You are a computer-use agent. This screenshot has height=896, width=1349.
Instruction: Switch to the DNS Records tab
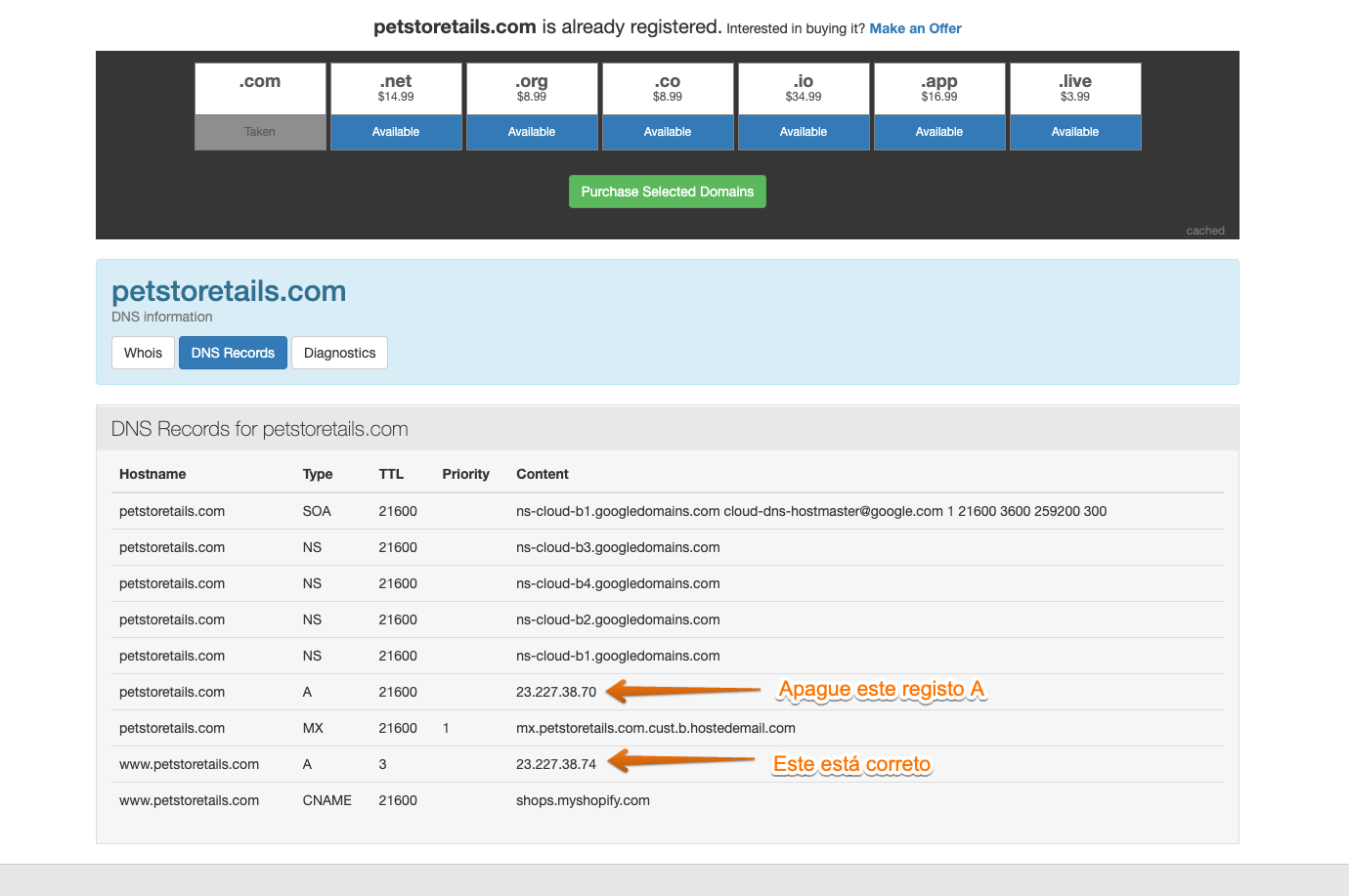[233, 353]
